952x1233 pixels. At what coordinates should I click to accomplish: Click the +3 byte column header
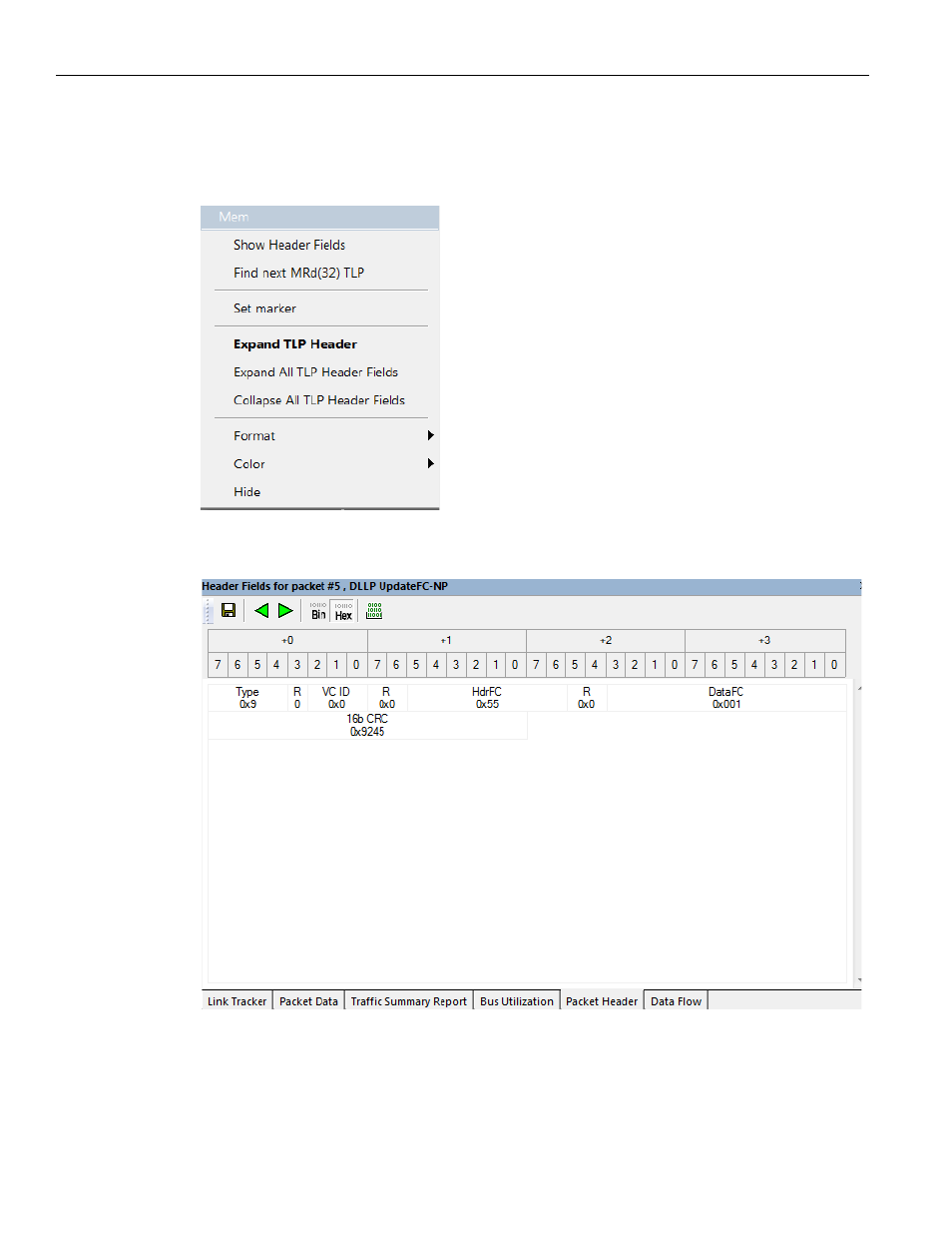764,641
